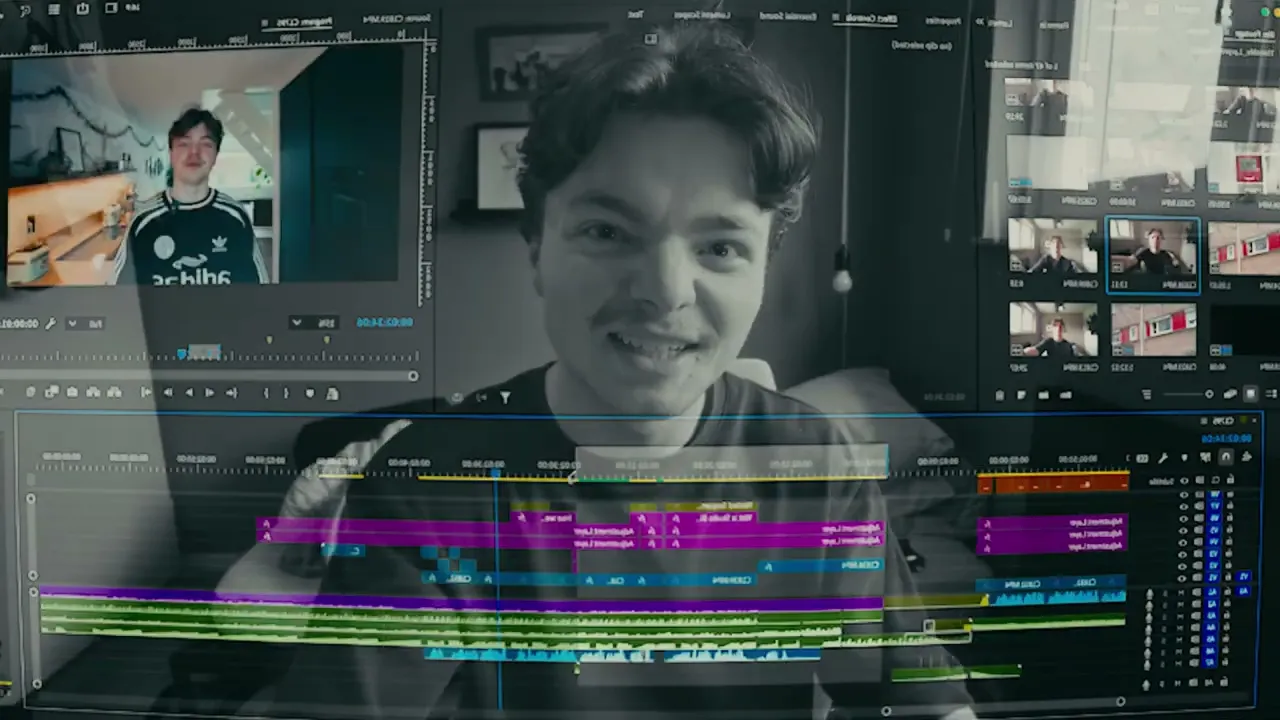Click the "(no clip selected)" text
This screenshot has width=1280, height=720.
[x=922, y=45]
